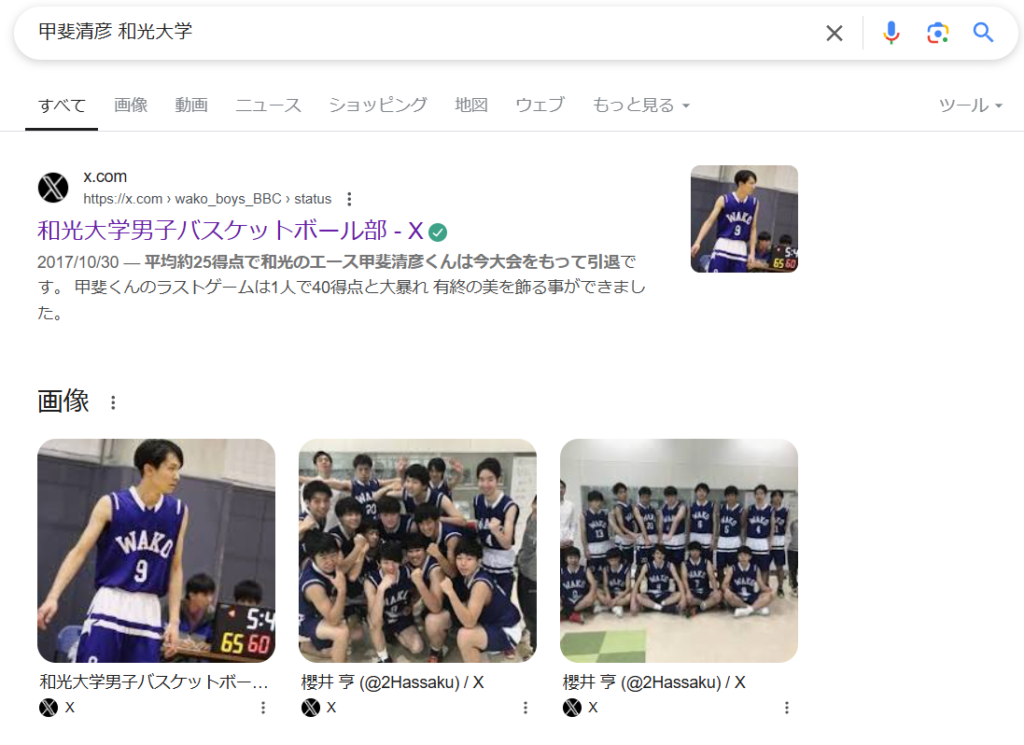Open 和光大学男子バスケットボール部 - X result link

pos(230,231)
